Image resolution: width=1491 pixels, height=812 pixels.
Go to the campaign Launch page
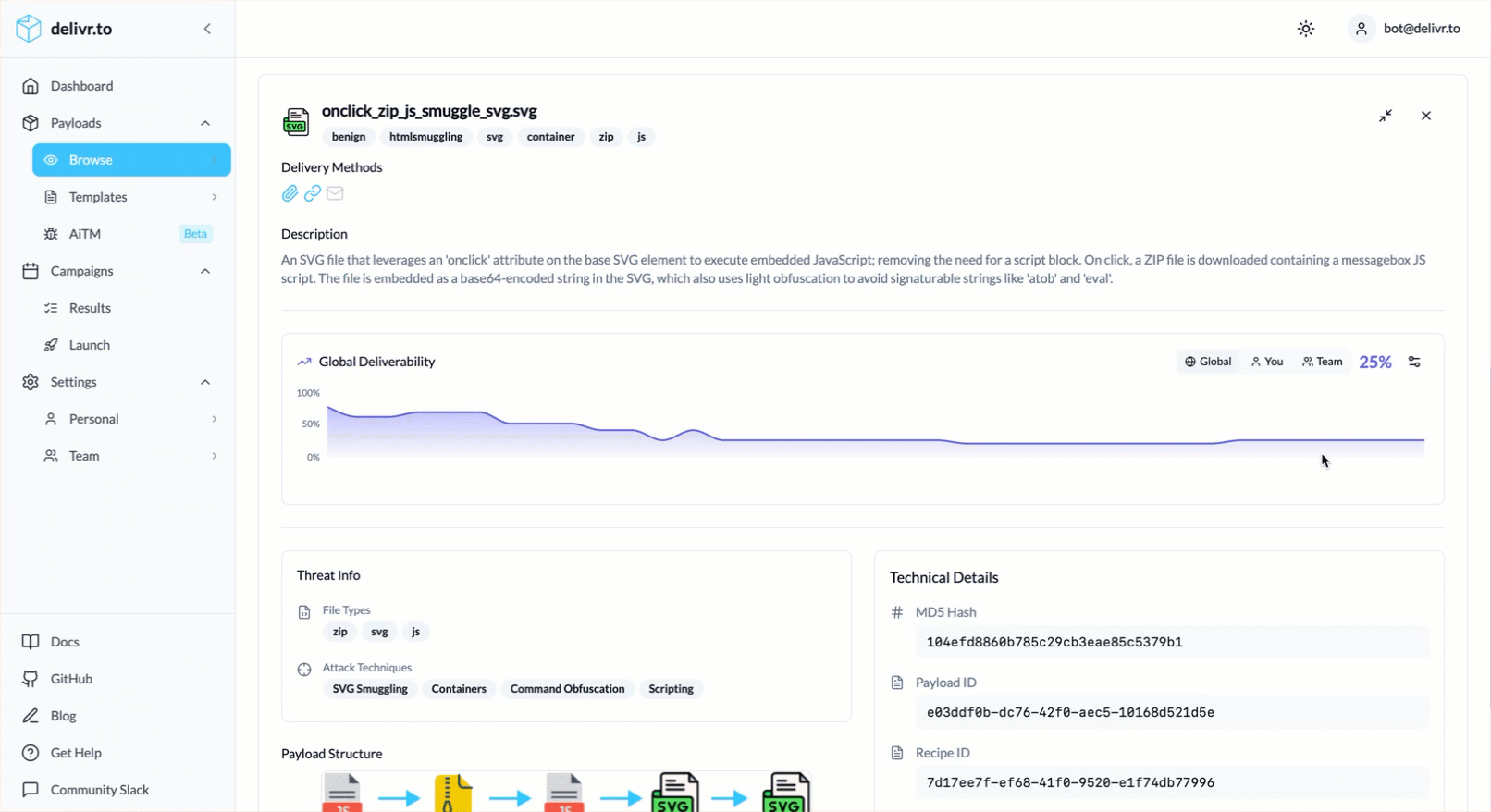click(89, 345)
